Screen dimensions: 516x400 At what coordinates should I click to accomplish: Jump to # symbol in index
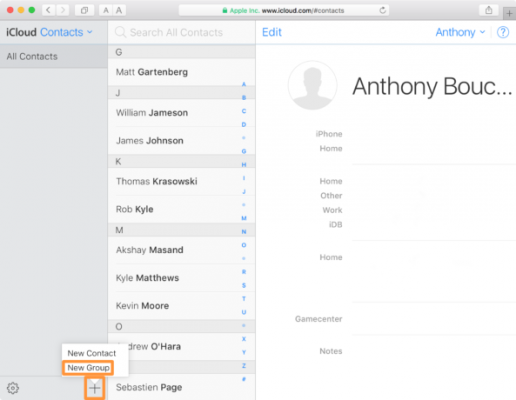tap(244, 379)
